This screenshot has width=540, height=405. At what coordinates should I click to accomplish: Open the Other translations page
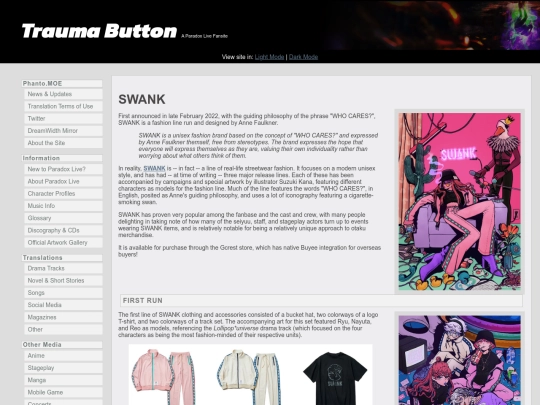(63, 329)
